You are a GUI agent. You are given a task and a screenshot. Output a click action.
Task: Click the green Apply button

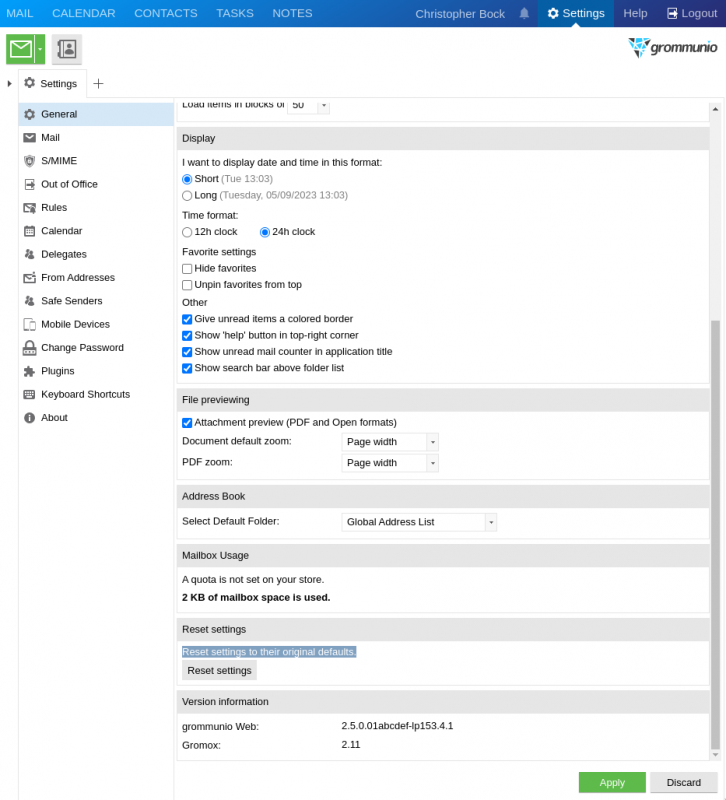coord(612,782)
